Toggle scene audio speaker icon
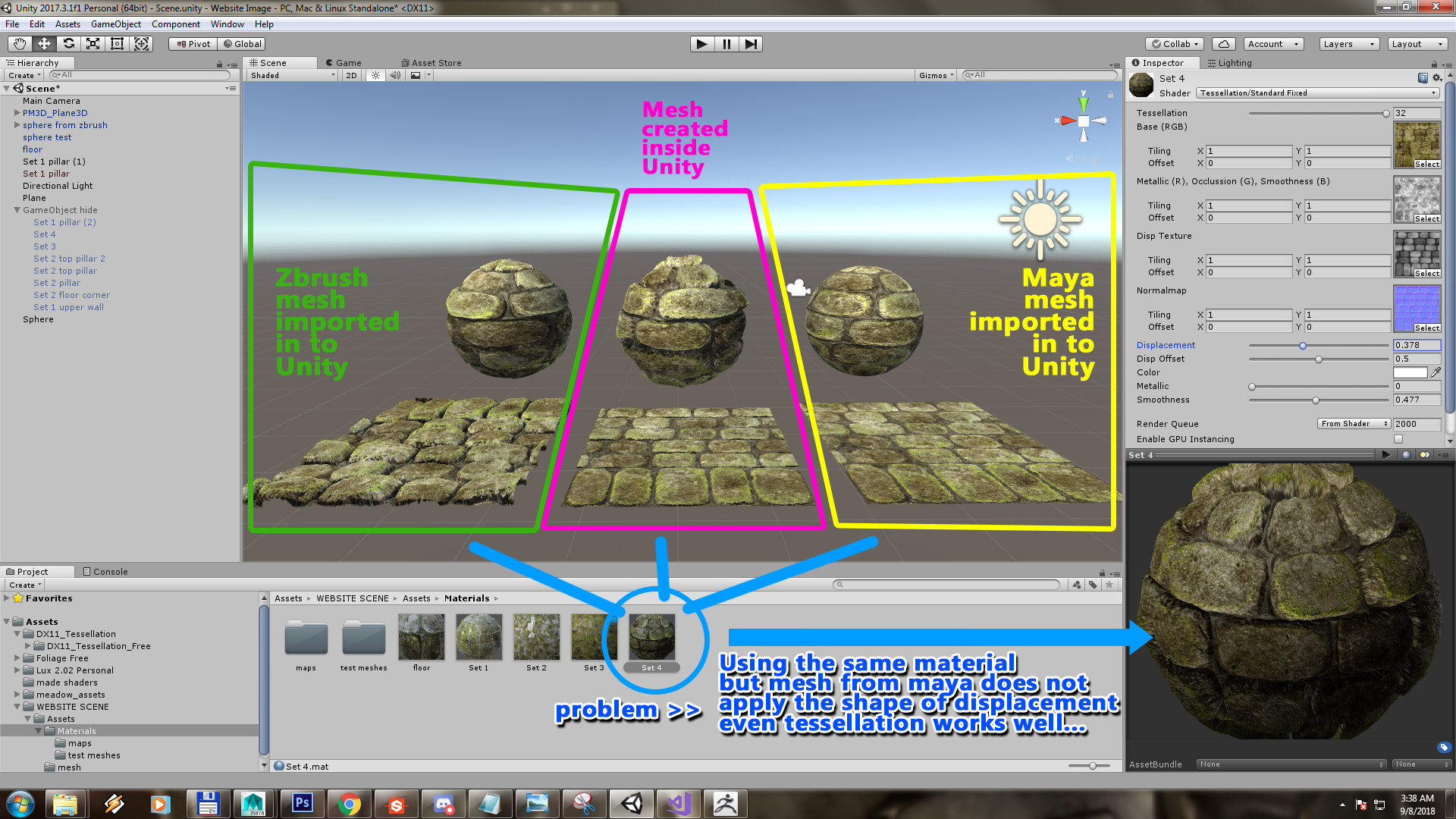 click(x=395, y=75)
